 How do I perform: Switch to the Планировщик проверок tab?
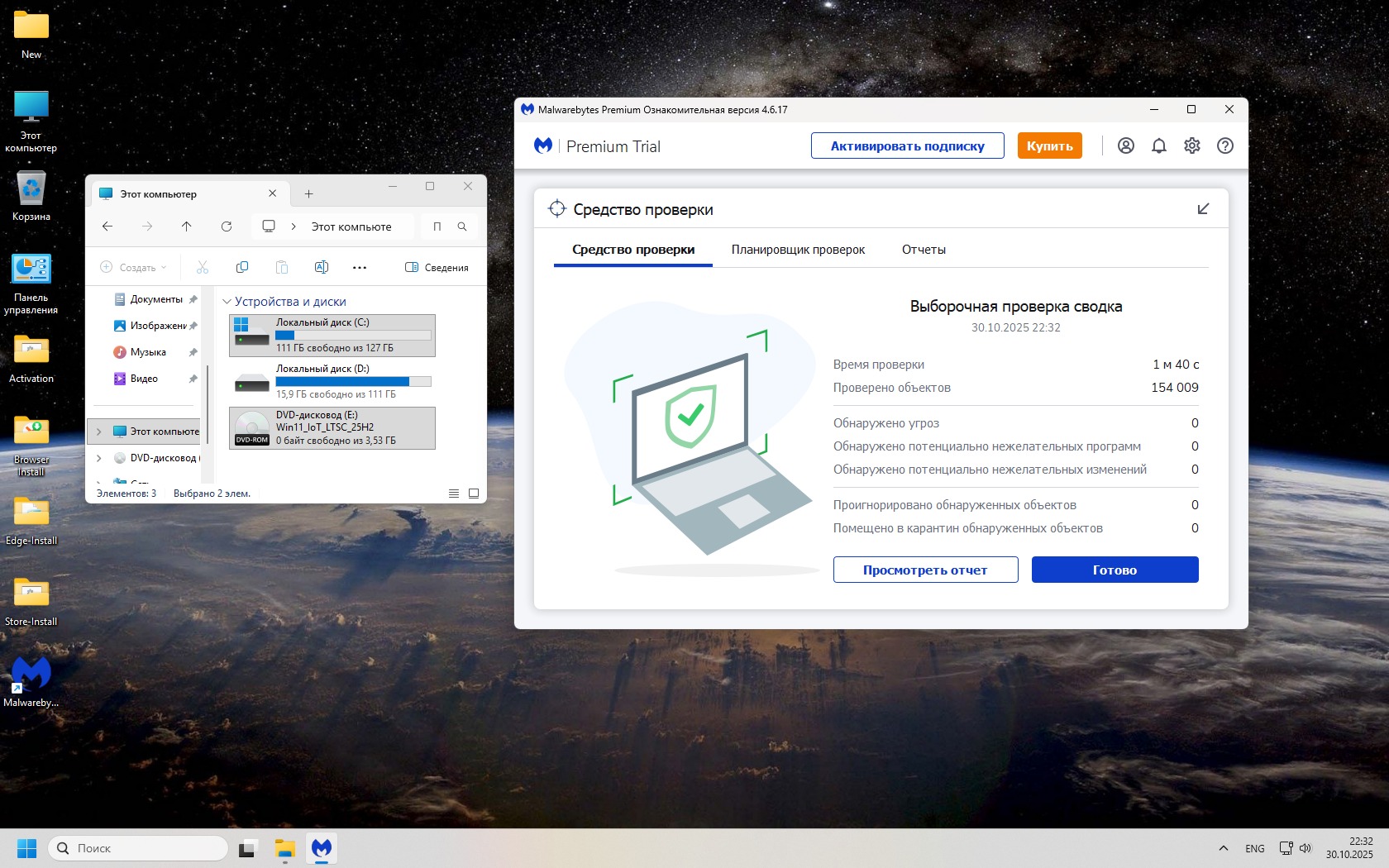(x=798, y=250)
